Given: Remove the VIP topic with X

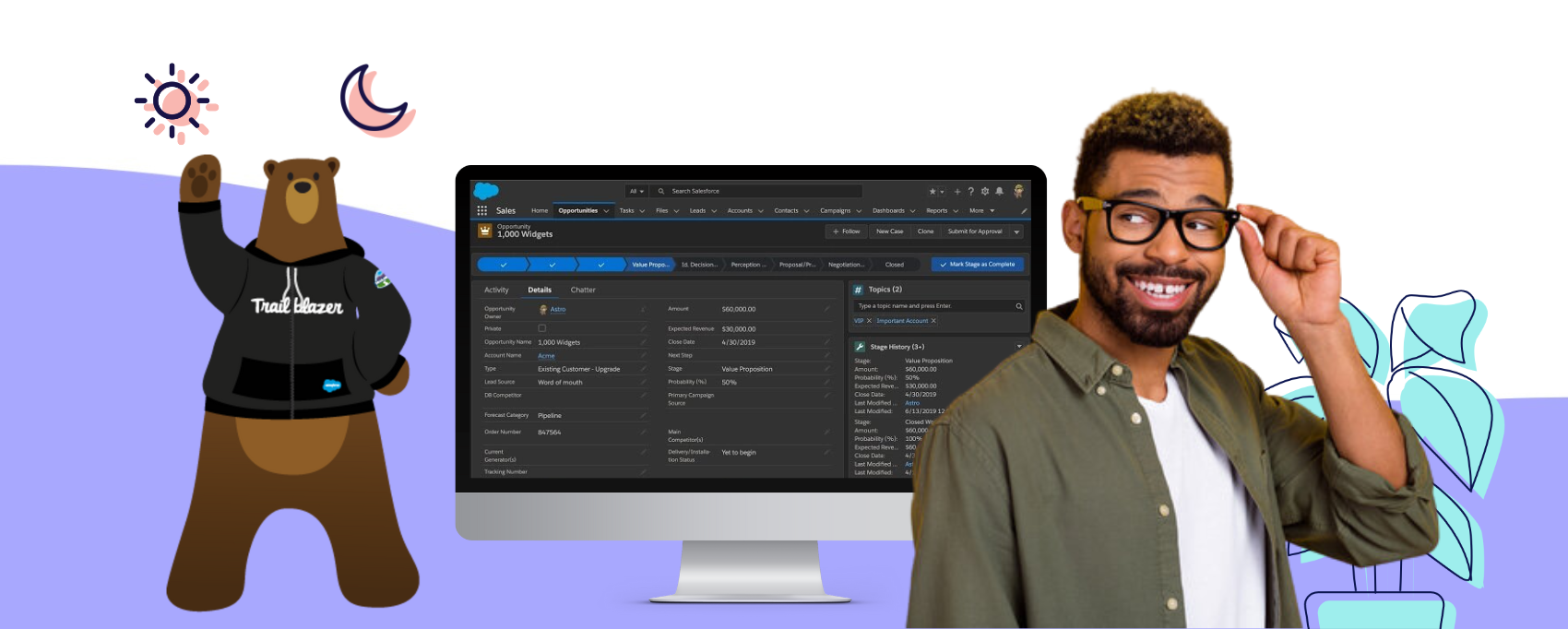Looking at the screenshot, I should click(869, 321).
